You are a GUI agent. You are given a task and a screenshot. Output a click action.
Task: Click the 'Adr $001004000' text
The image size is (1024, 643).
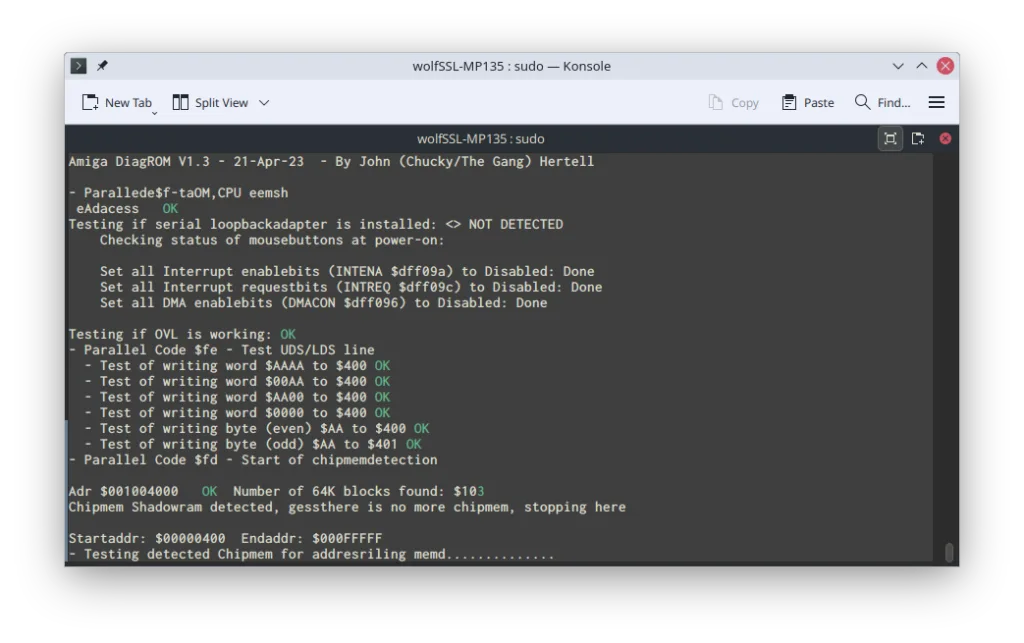pyautogui.click(x=123, y=490)
